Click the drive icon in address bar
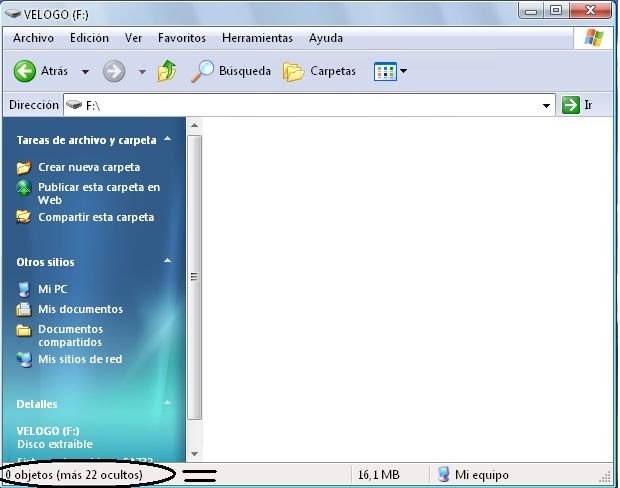 74,105
